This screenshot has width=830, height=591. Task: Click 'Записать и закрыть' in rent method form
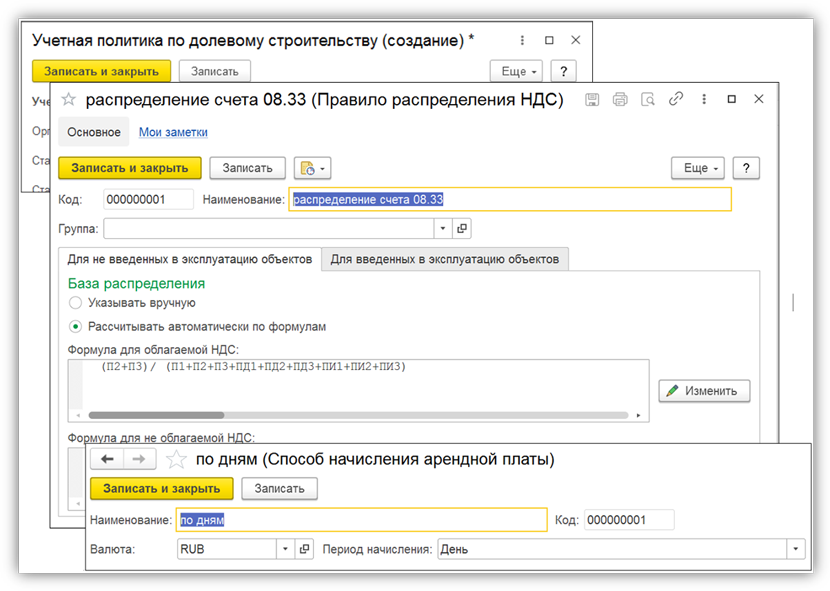pyautogui.click(x=161, y=488)
